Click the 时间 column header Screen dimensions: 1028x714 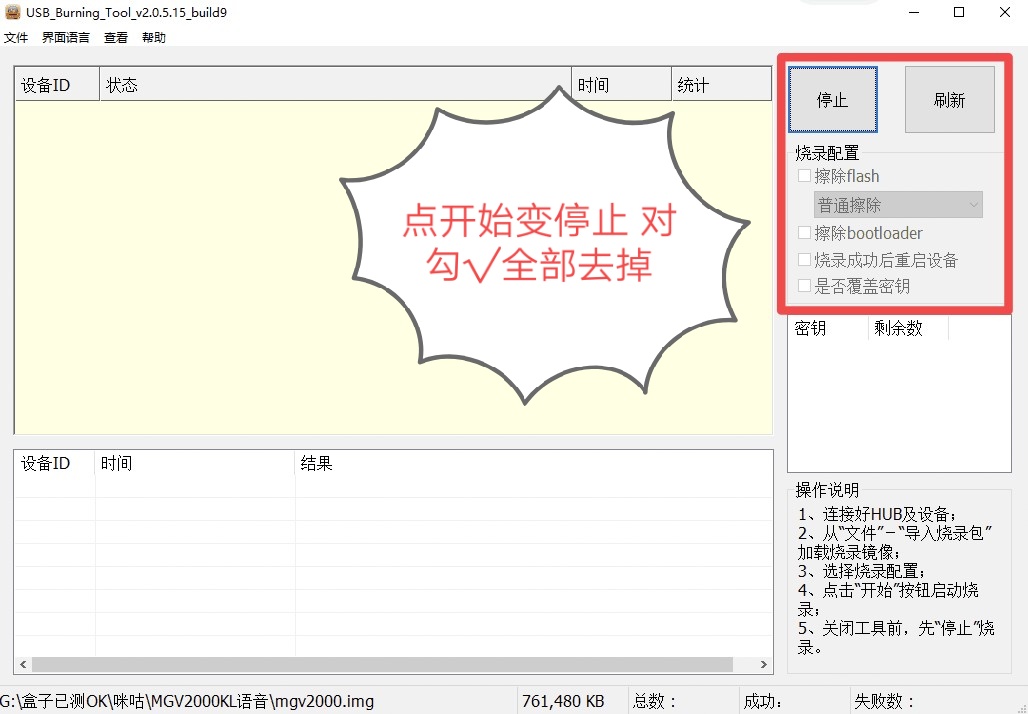pos(590,84)
